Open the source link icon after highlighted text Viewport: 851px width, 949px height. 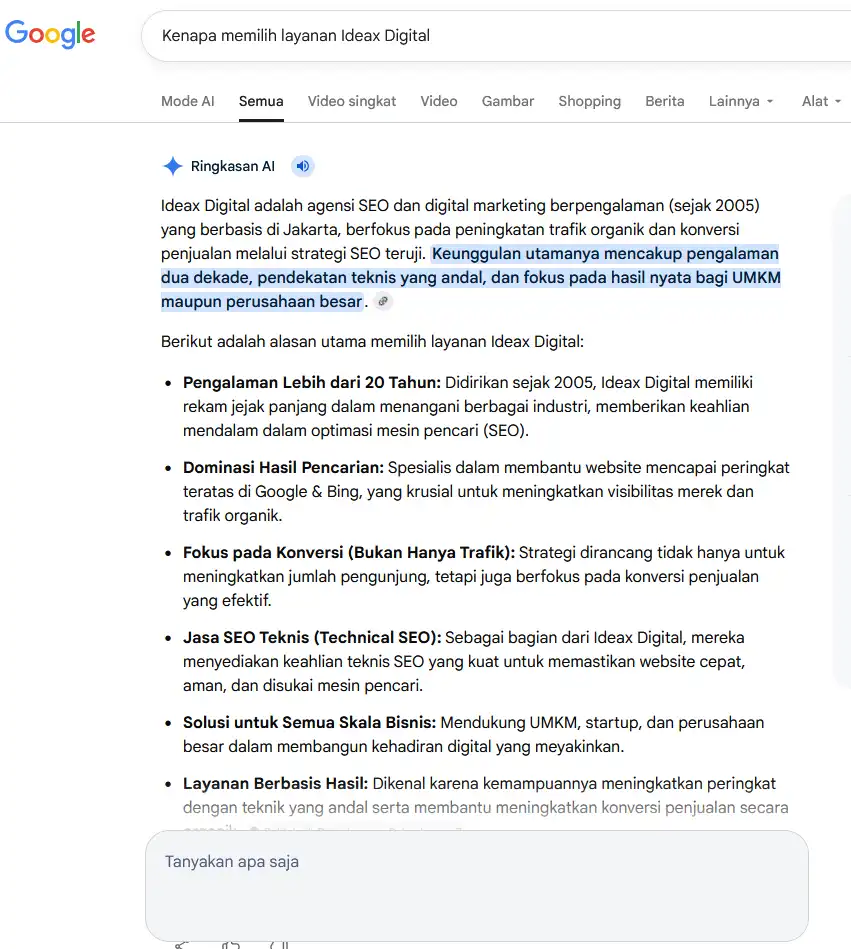[x=383, y=301]
